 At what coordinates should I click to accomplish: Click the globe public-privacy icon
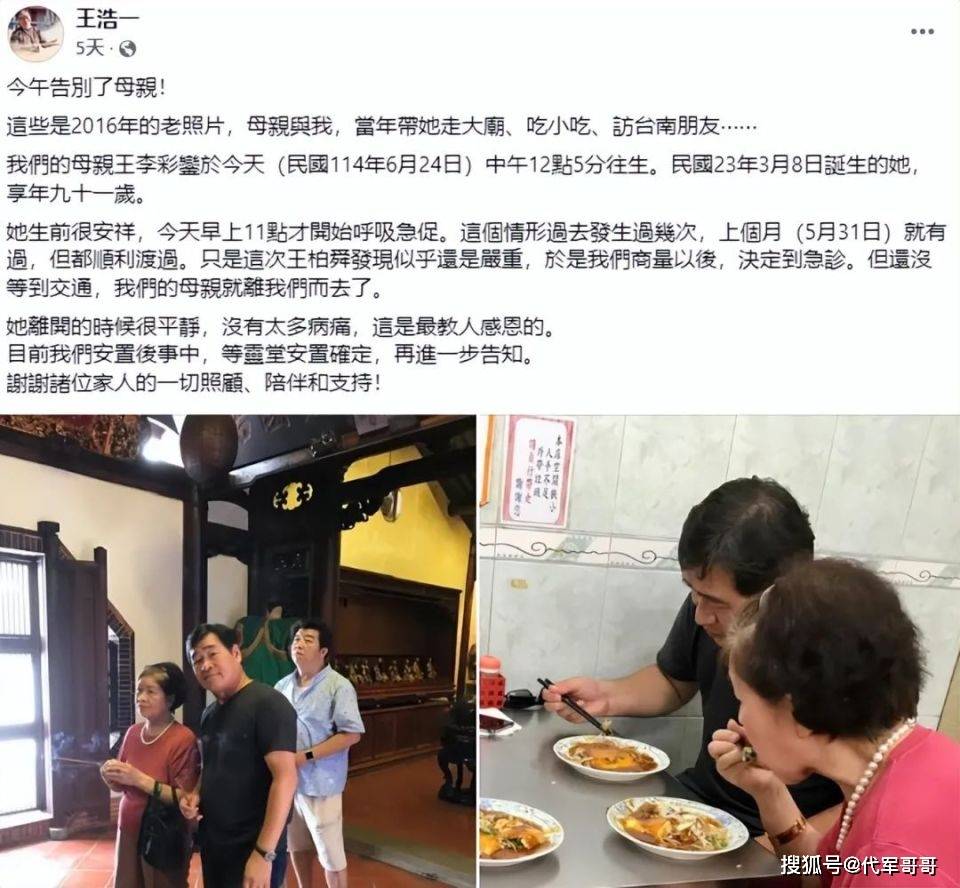point(127,48)
